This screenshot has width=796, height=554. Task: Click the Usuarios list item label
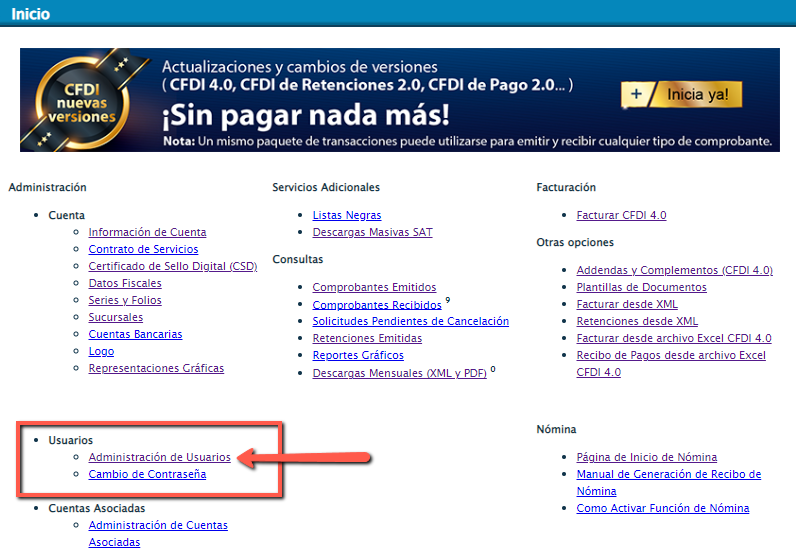pyautogui.click(x=71, y=440)
